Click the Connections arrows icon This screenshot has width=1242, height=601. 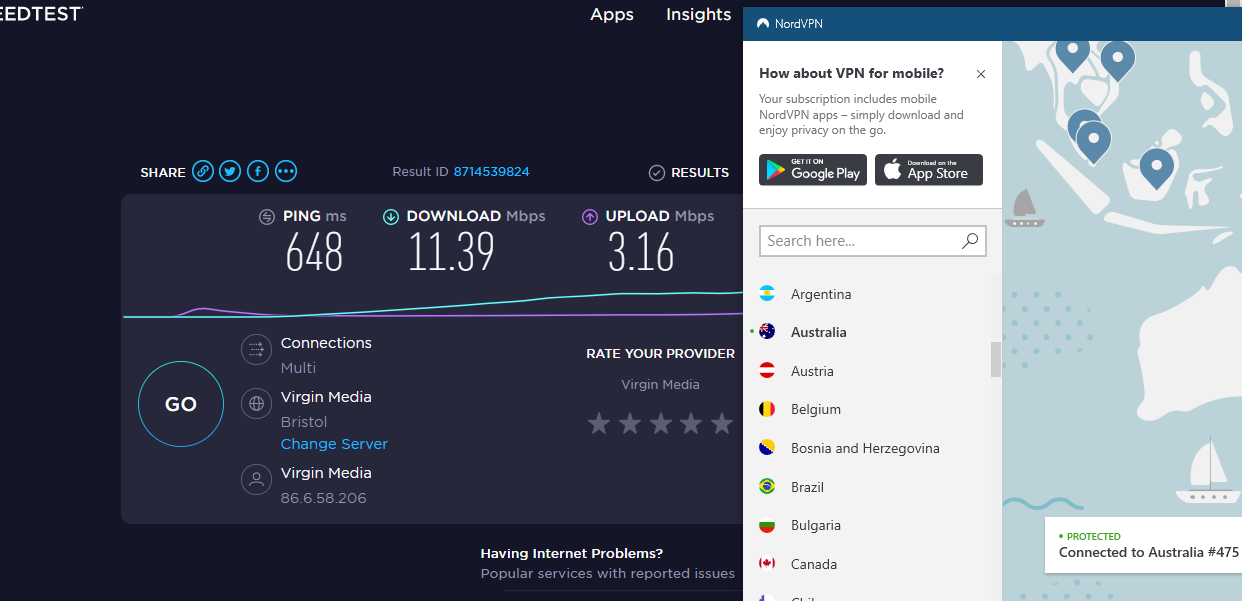tap(256, 350)
